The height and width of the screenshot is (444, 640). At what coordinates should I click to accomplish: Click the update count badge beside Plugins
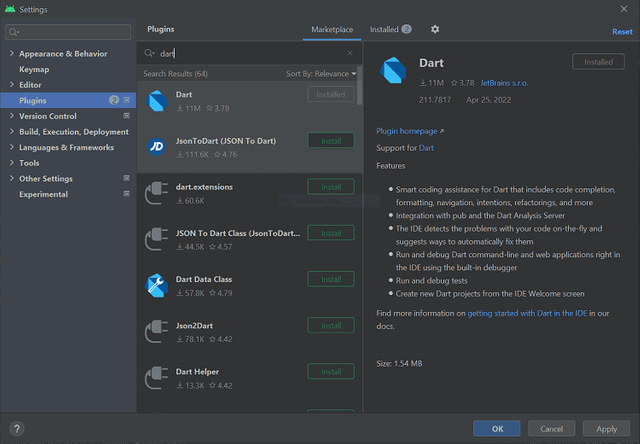[x=114, y=100]
